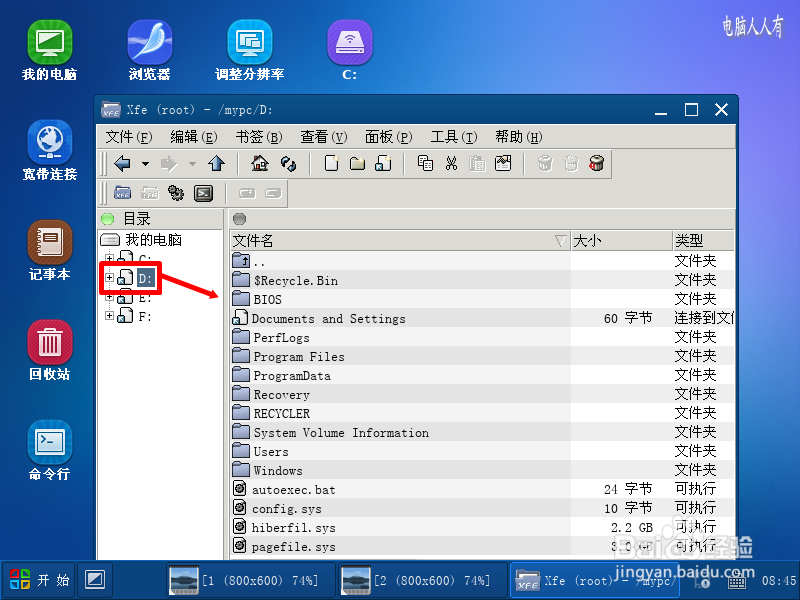Select the Windows folder
This screenshot has height=600, width=800.
[278, 471]
